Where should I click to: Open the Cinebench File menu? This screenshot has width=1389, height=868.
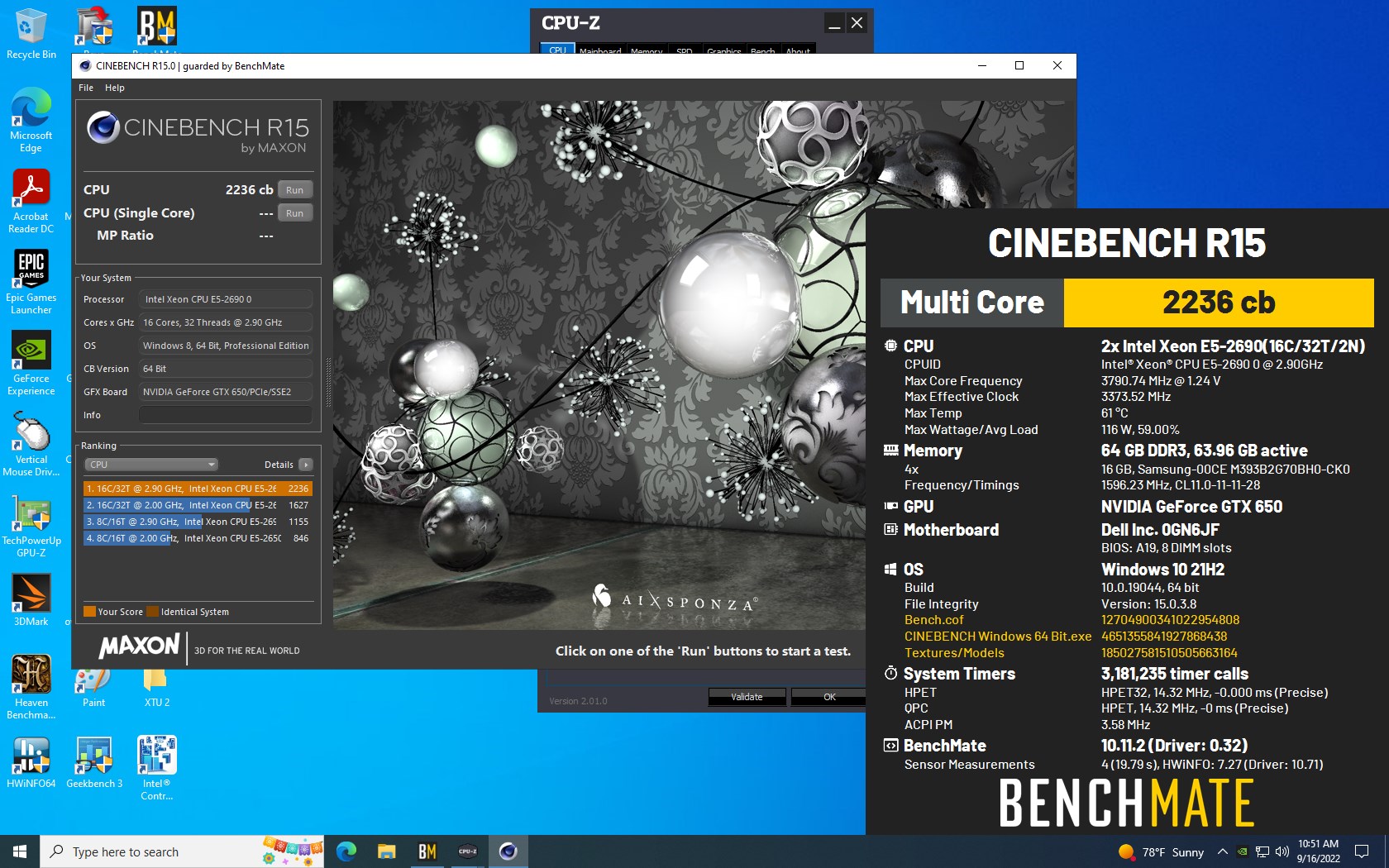86,88
